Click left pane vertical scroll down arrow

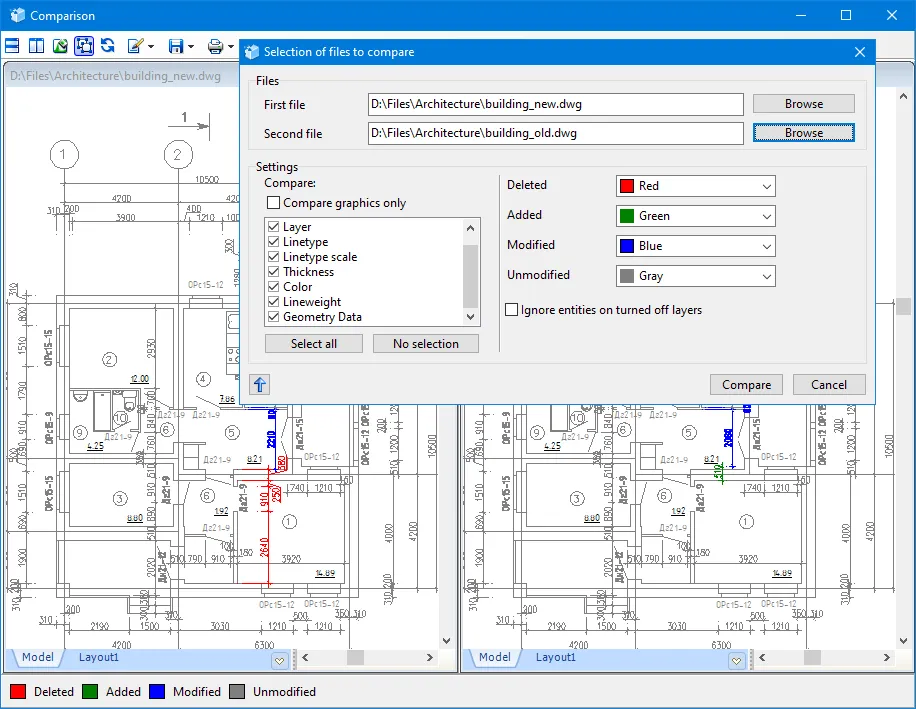click(446, 641)
